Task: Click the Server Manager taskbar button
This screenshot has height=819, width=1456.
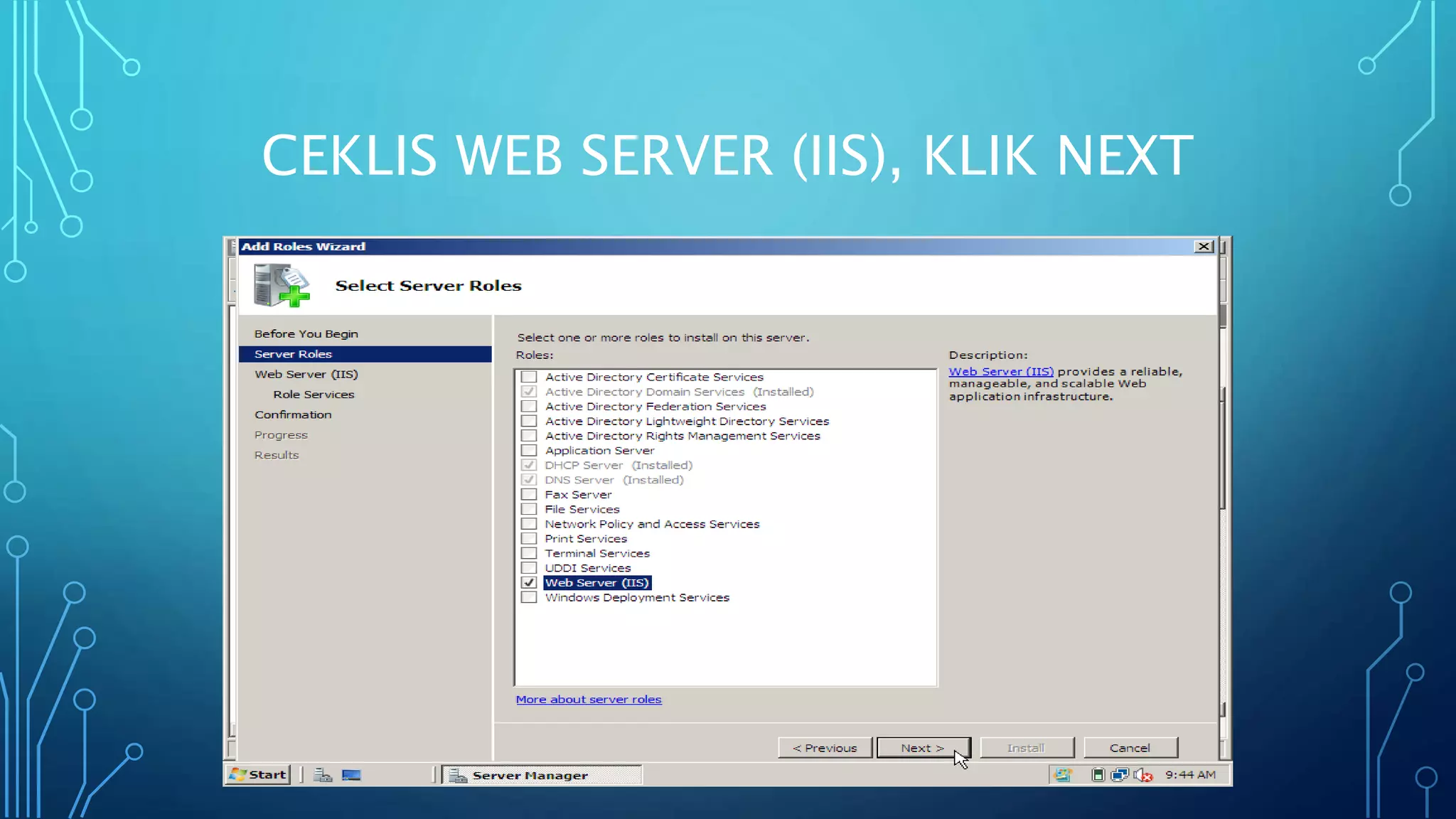Action: [542, 775]
